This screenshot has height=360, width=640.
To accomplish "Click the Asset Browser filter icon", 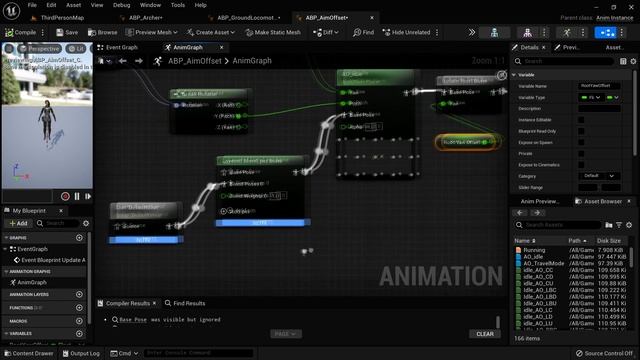I will [x=619, y=225].
